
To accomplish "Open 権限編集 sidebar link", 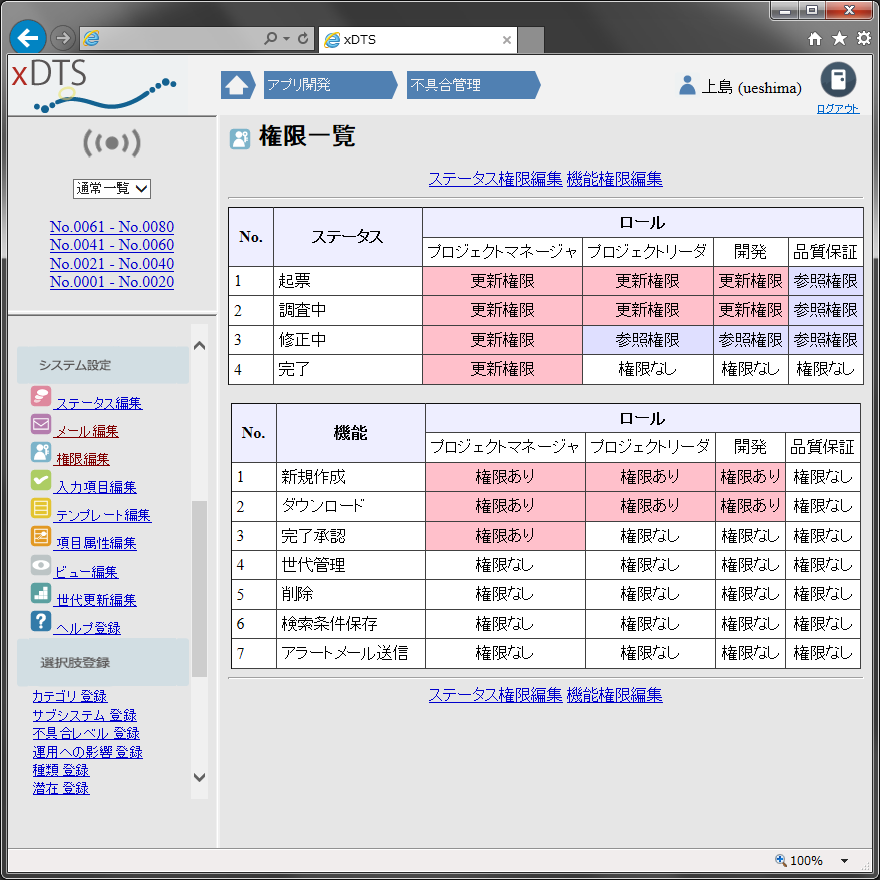I will pyautogui.click(x=82, y=460).
